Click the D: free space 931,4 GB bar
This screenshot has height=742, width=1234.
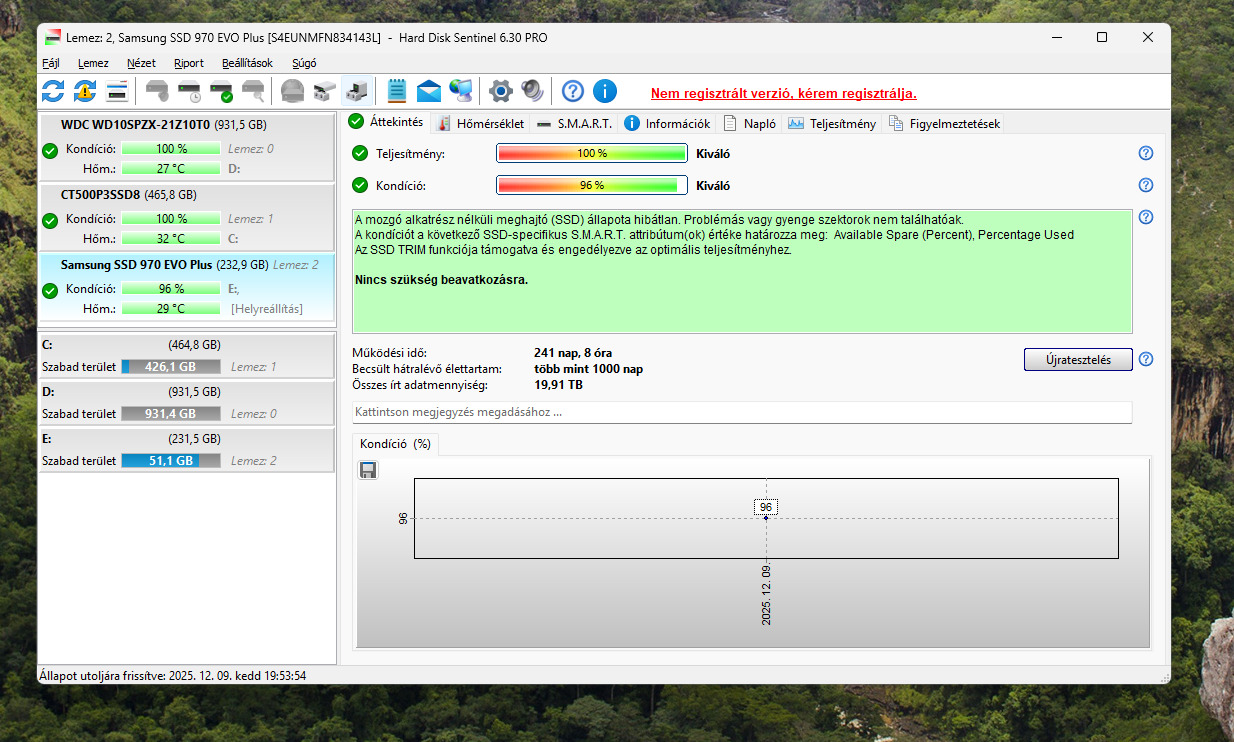coord(171,414)
